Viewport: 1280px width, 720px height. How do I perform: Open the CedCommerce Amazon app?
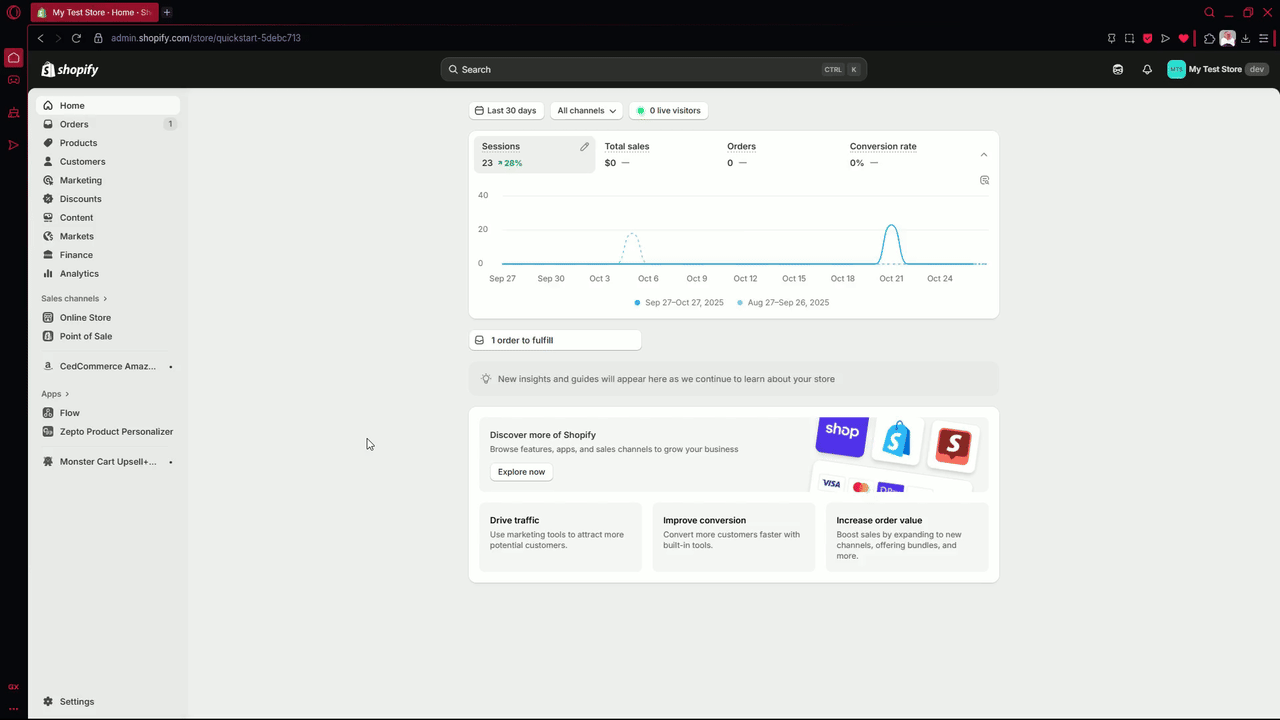(108, 366)
